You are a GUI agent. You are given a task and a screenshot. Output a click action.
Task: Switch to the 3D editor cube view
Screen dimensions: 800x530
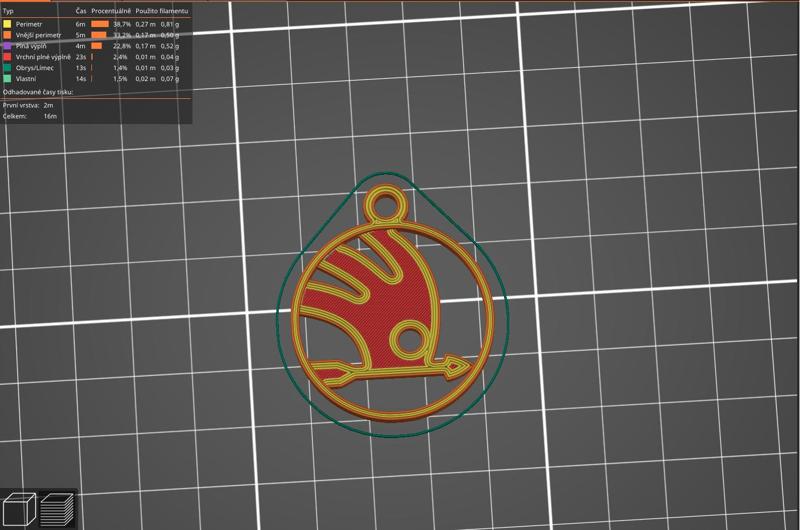(x=19, y=509)
